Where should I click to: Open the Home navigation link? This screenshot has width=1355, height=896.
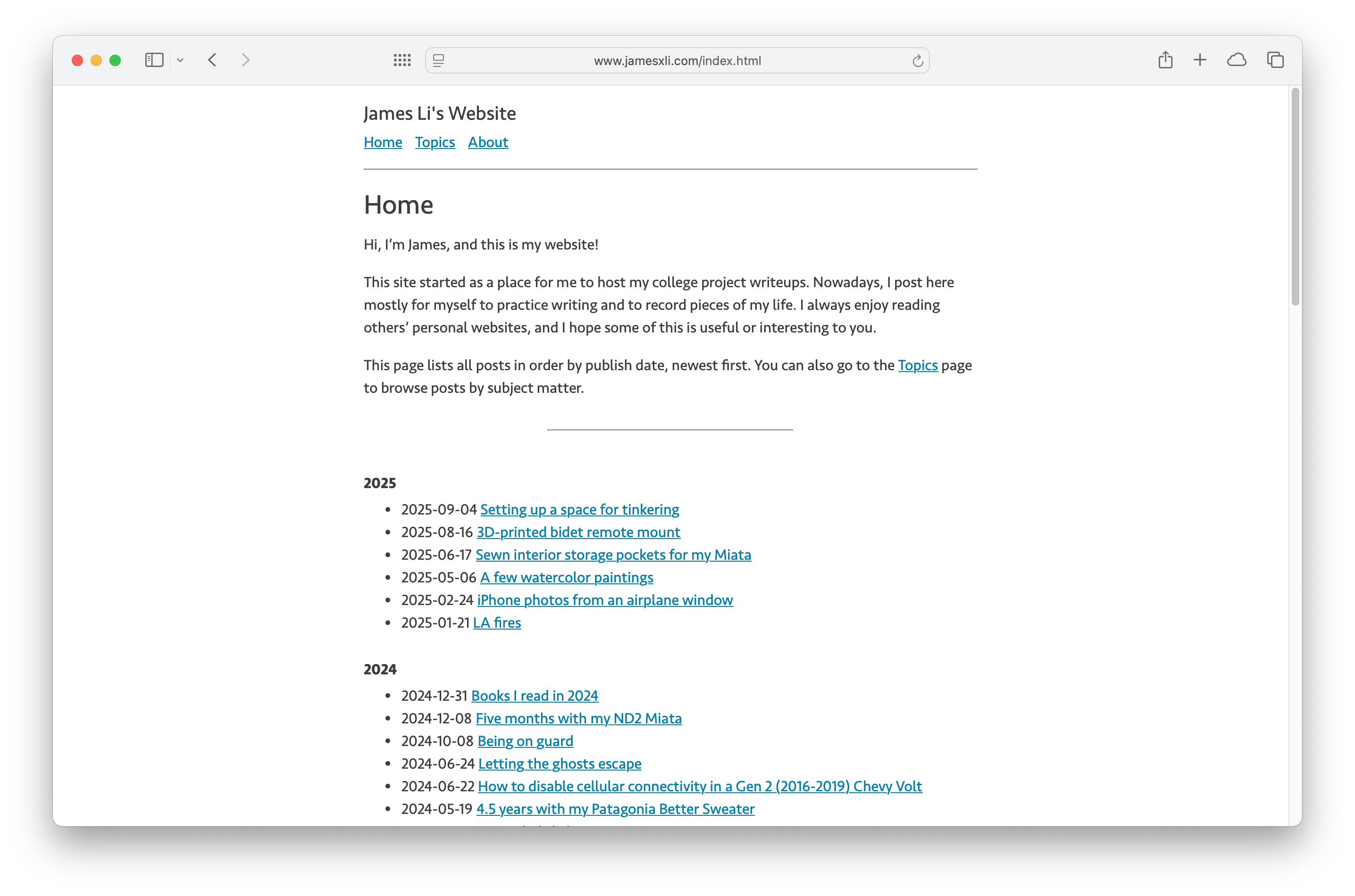[383, 142]
